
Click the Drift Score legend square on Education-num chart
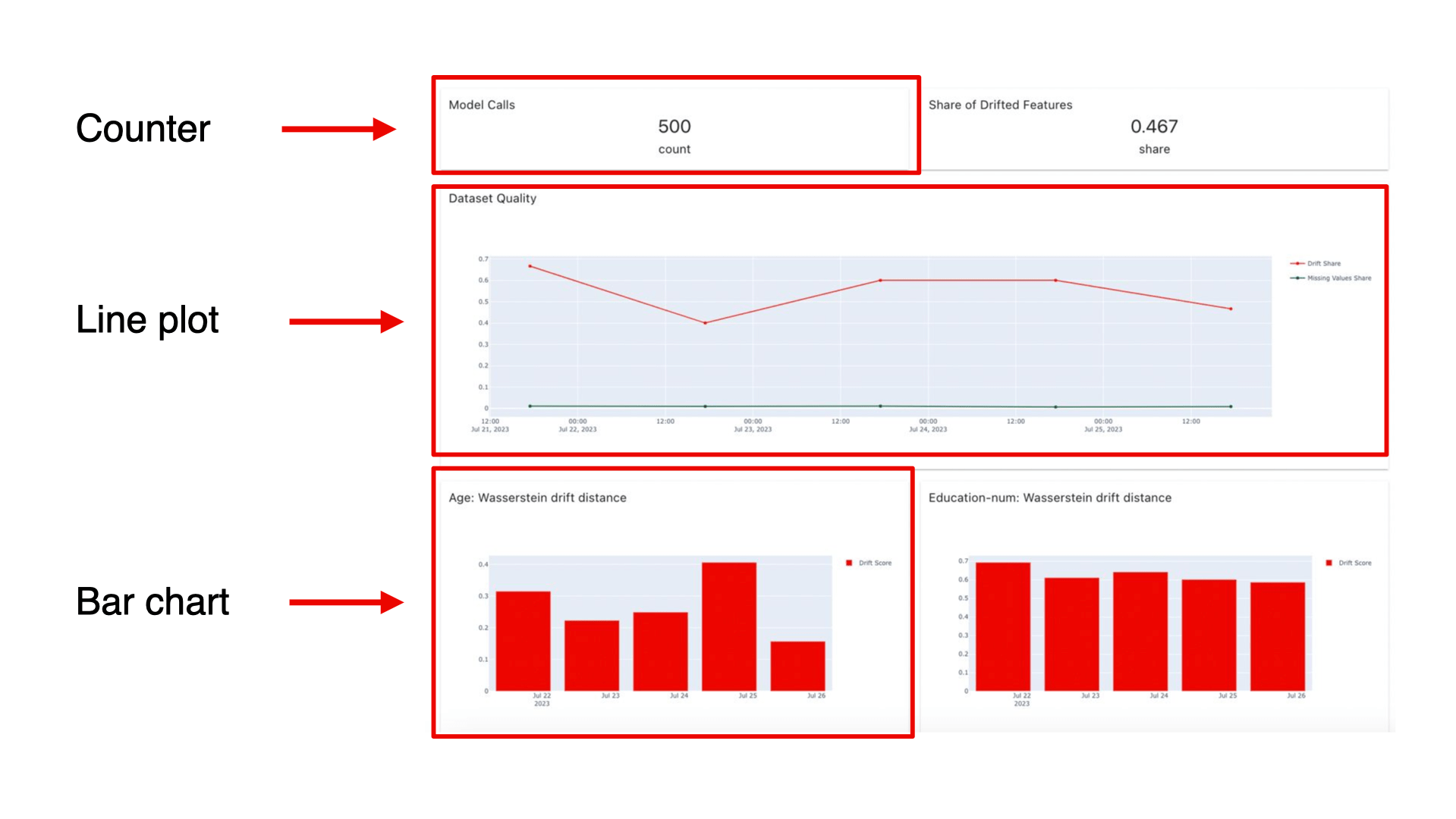pyautogui.click(x=1329, y=563)
